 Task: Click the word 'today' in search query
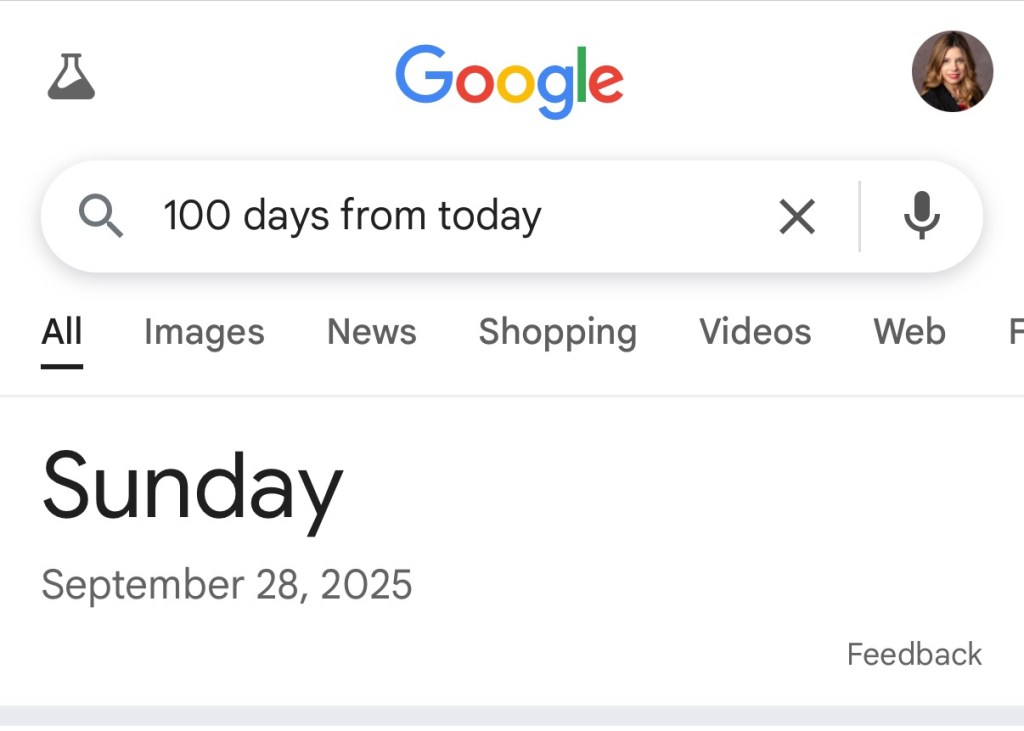[x=492, y=216]
